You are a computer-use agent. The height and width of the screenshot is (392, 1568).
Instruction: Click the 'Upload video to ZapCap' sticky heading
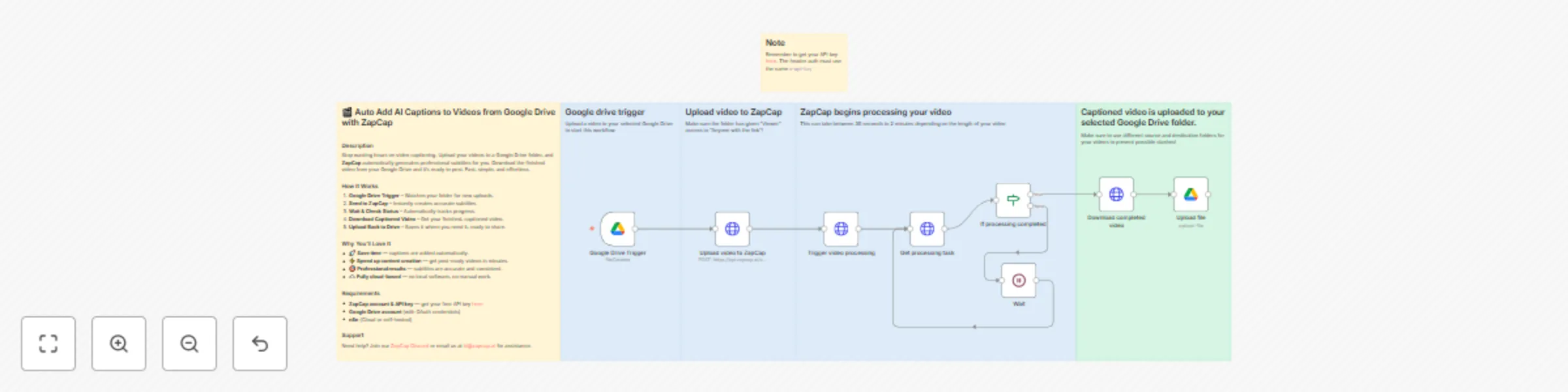pos(734,112)
